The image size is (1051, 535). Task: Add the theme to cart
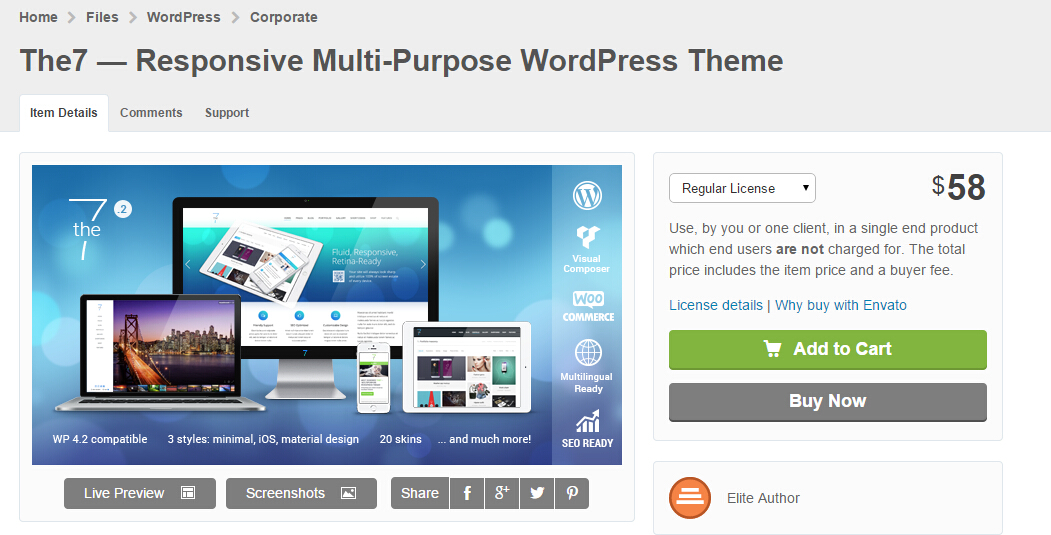click(x=827, y=349)
